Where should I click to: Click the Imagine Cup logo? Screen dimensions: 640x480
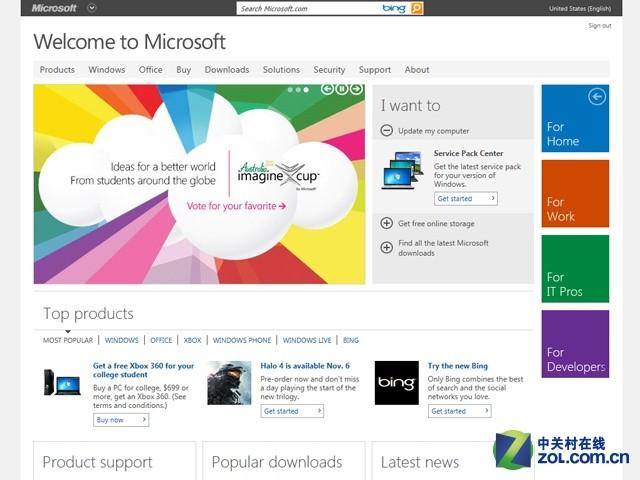point(278,176)
